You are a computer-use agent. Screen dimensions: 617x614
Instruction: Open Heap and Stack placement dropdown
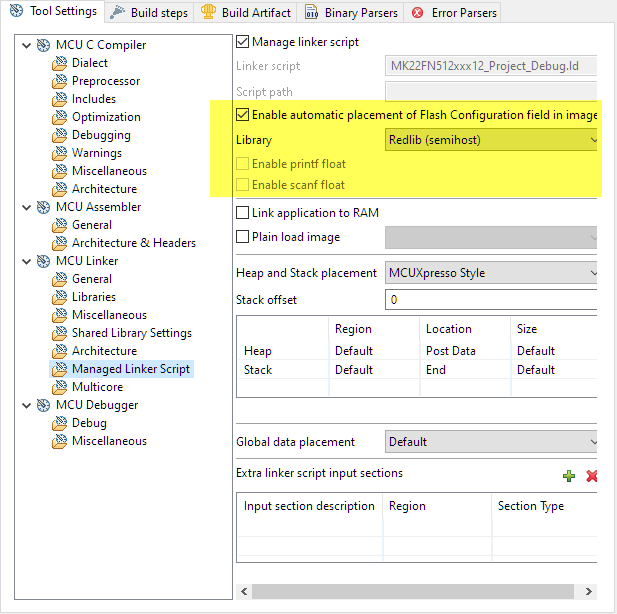pyautogui.click(x=492, y=273)
